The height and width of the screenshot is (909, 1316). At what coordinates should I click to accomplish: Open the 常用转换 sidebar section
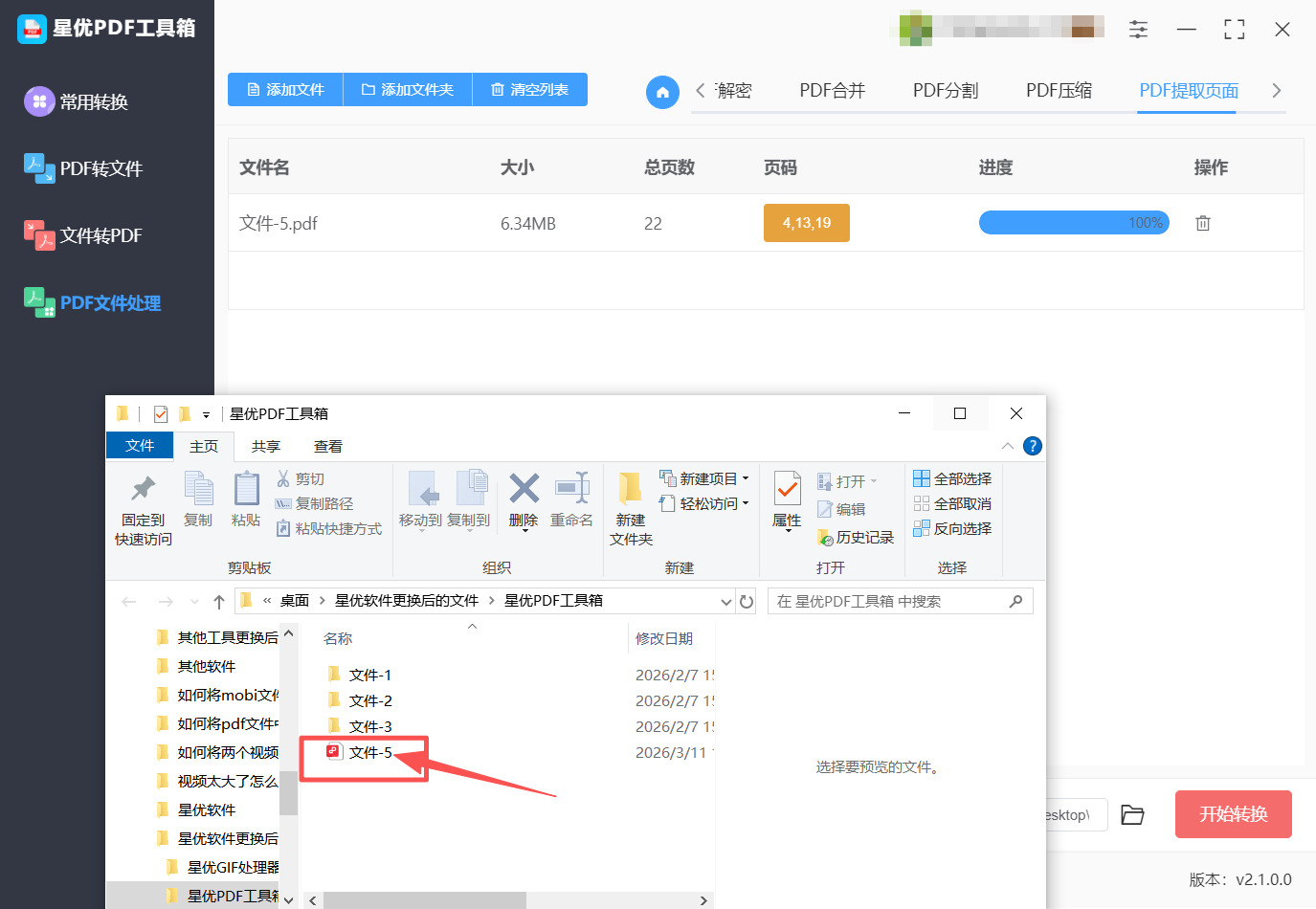click(77, 101)
